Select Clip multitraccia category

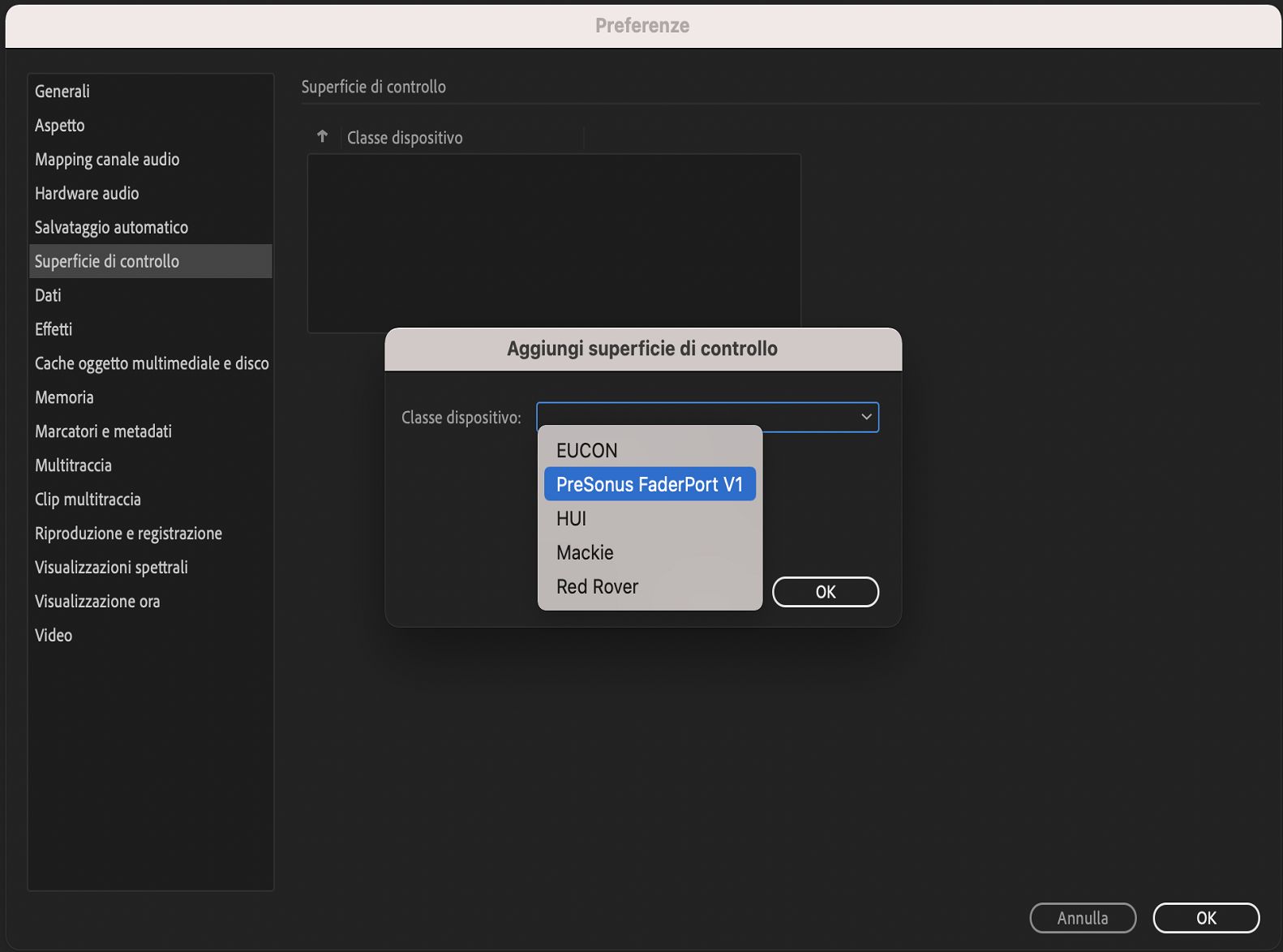pyautogui.click(x=150, y=500)
